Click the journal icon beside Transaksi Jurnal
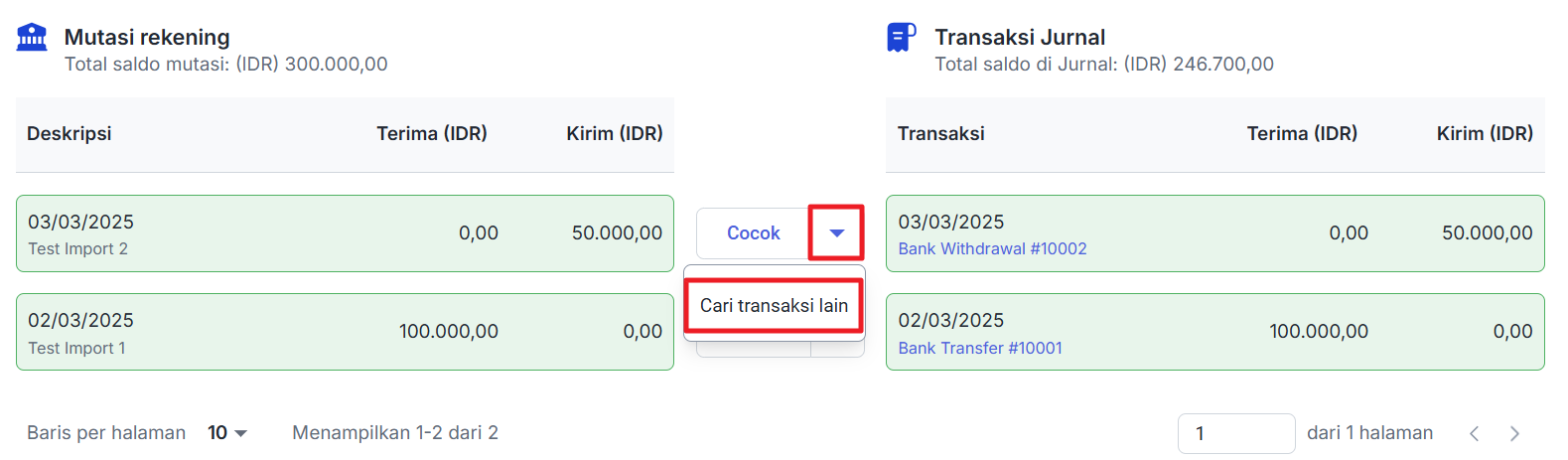The image size is (1568, 460). [901, 38]
